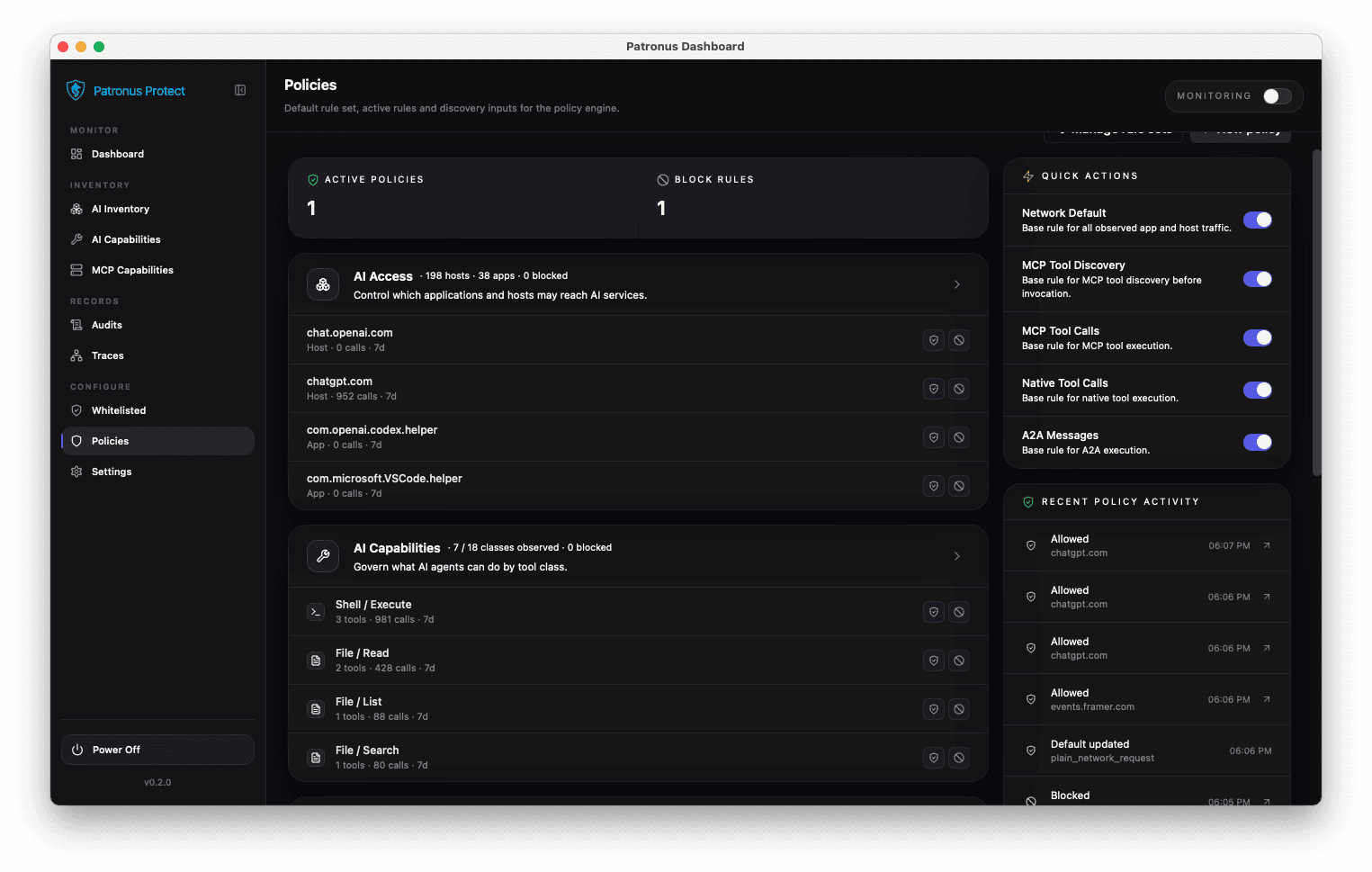The height and width of the screenshot is (872, 1372).
Task: Allow File / List with shield icon
Action: (934, 709)
